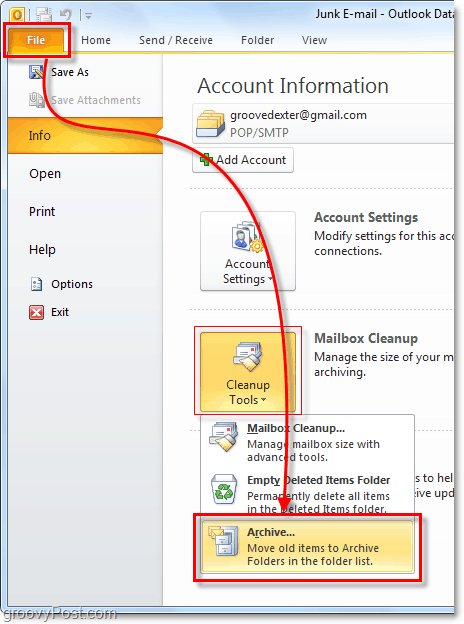
Task: Click the Send/Receive All Folders quick access icon
Action: pyautogui.click(x=44, y=15)
